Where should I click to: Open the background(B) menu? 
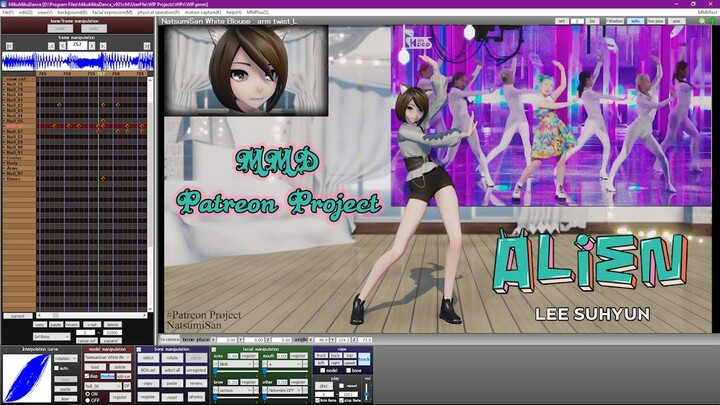tap(72, 12)
